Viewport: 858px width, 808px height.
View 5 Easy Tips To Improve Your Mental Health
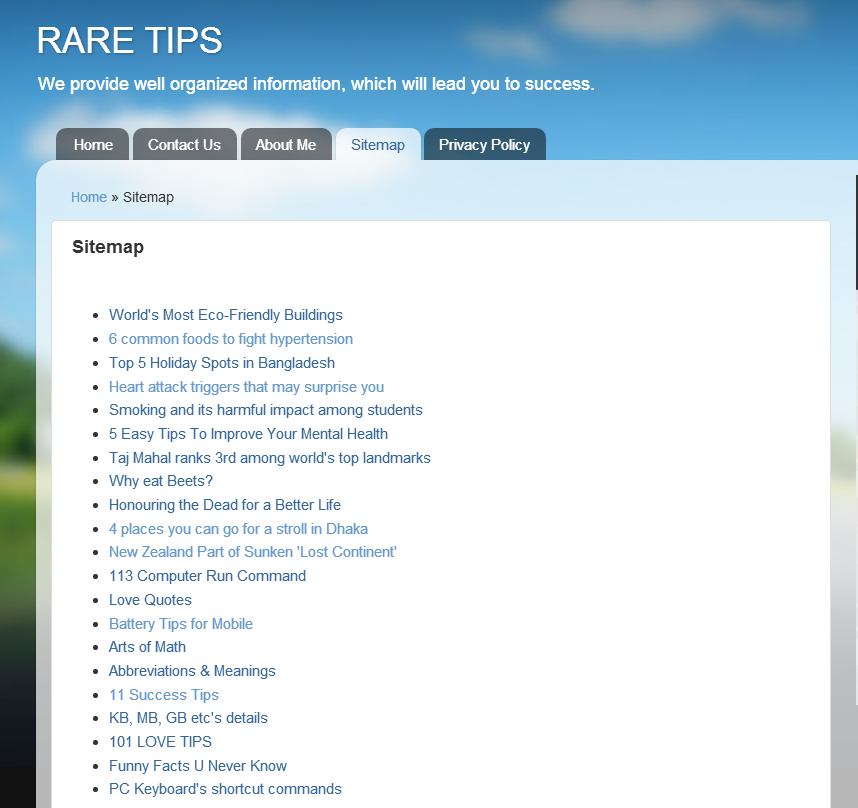click(248, 433)
